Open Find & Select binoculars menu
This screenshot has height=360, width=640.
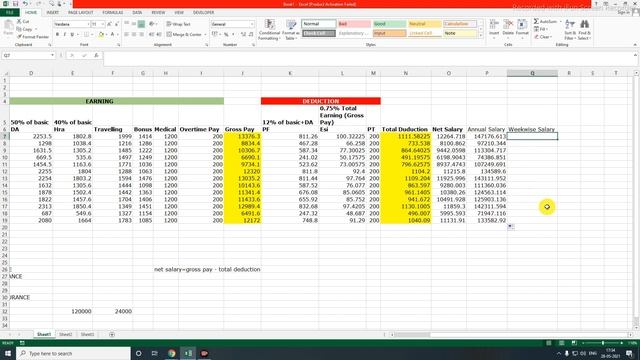click(x=584, y=29)
